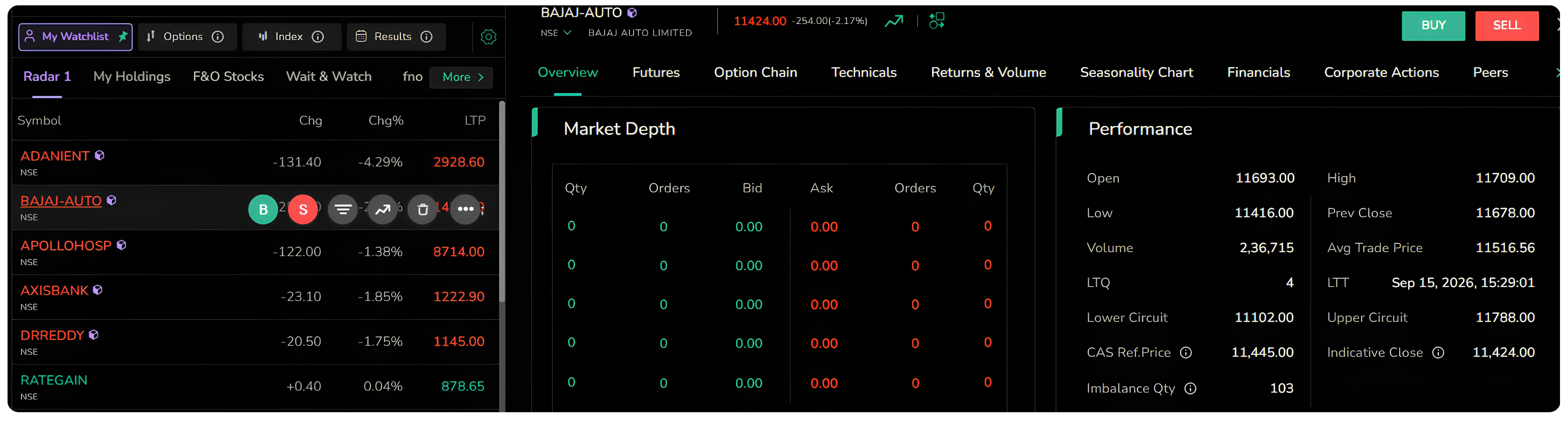Image resolution: width=1568 pixels, height=421 pixels.
Task: Click the add-to-watchlist shapes icon in header
Action: [x=937, y=21]
